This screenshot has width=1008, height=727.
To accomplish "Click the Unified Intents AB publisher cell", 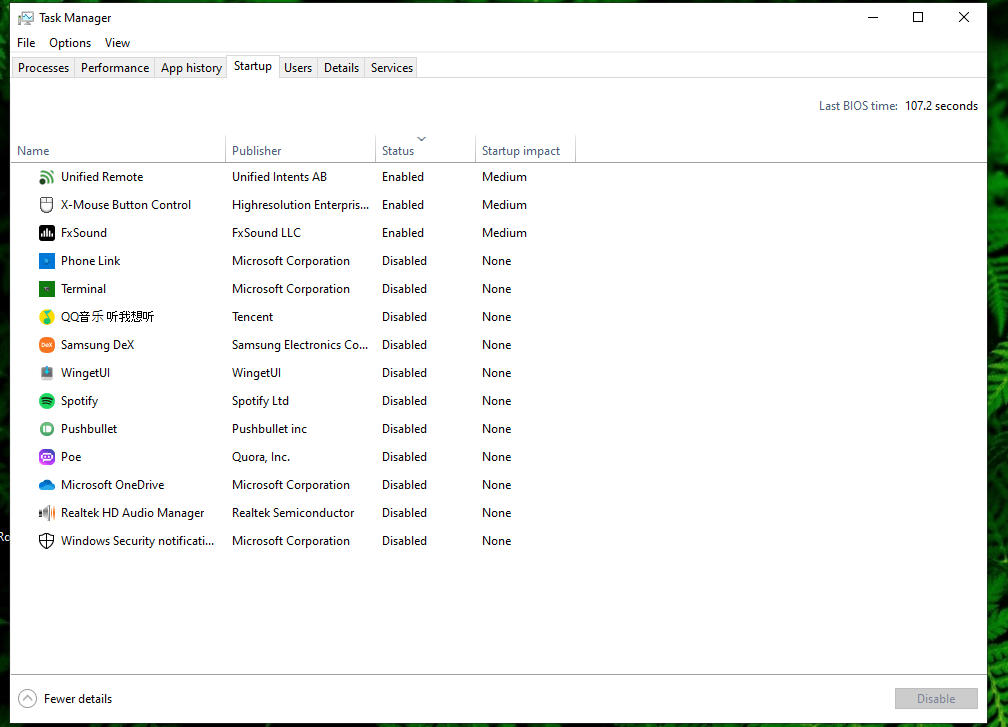I will pyautogui.click(x=280, y=177).
